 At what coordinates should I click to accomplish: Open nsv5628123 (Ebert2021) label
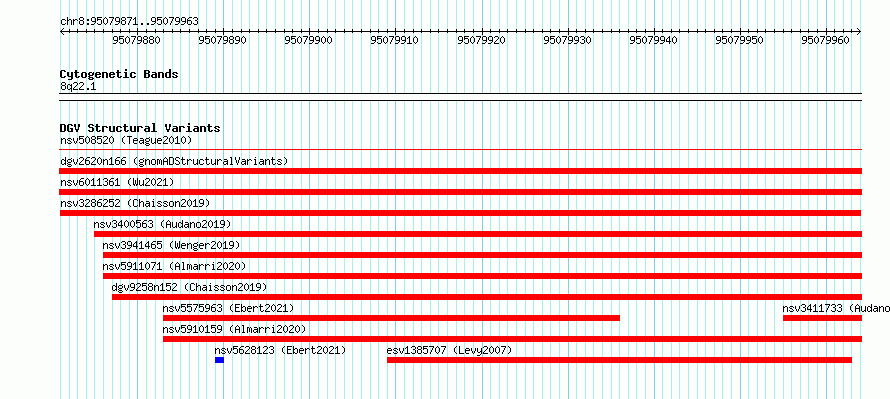click(x=280, y=350)
